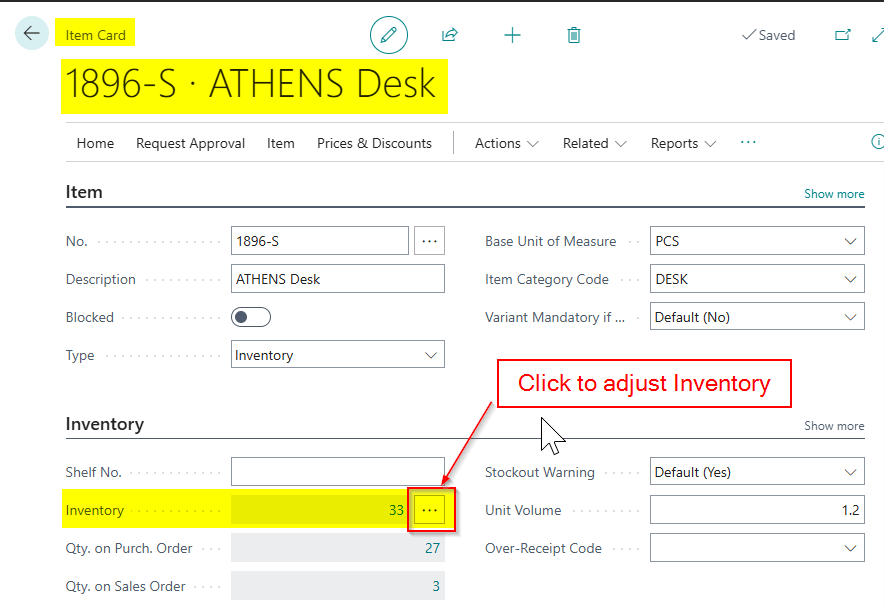The height and width of the screenshot is (612, 884).
Task: Select the Prices & Discounts menu
Action: [x=374, y=143]
